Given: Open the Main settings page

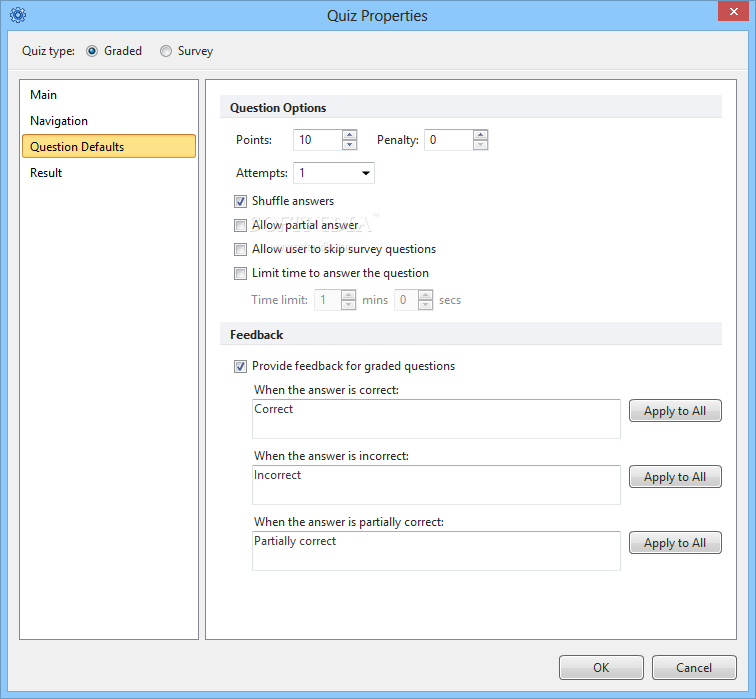Looking at the screenshot, I should click(109, 94).
